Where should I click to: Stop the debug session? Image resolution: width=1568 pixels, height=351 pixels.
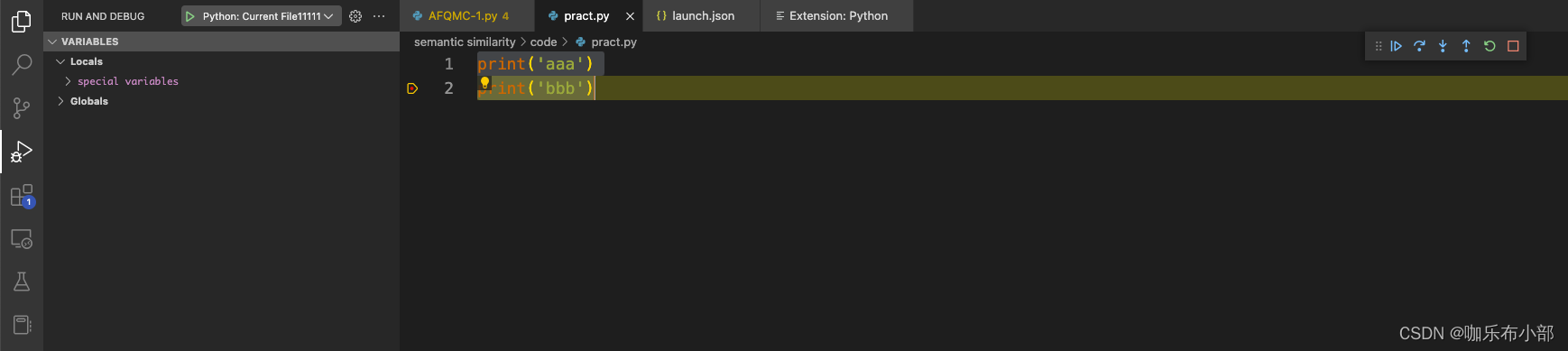[1513, 46]
